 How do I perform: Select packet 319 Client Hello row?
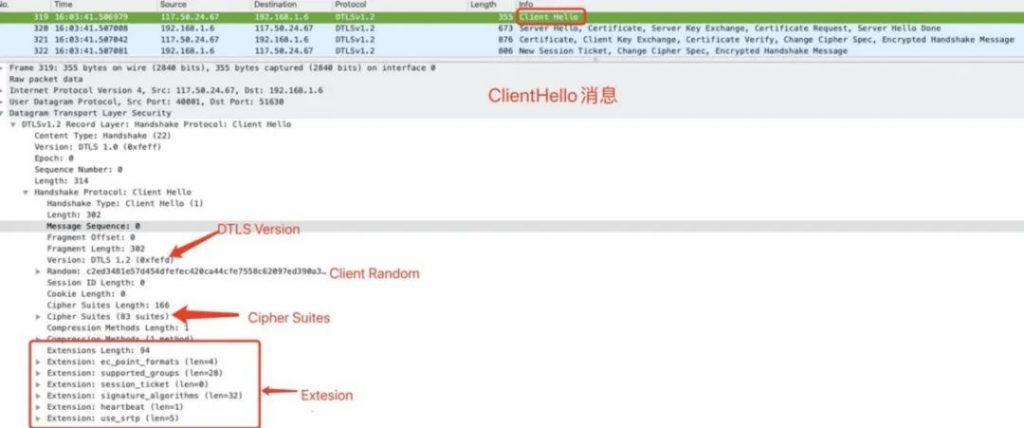pyautogui.click(x=512, y=17)
